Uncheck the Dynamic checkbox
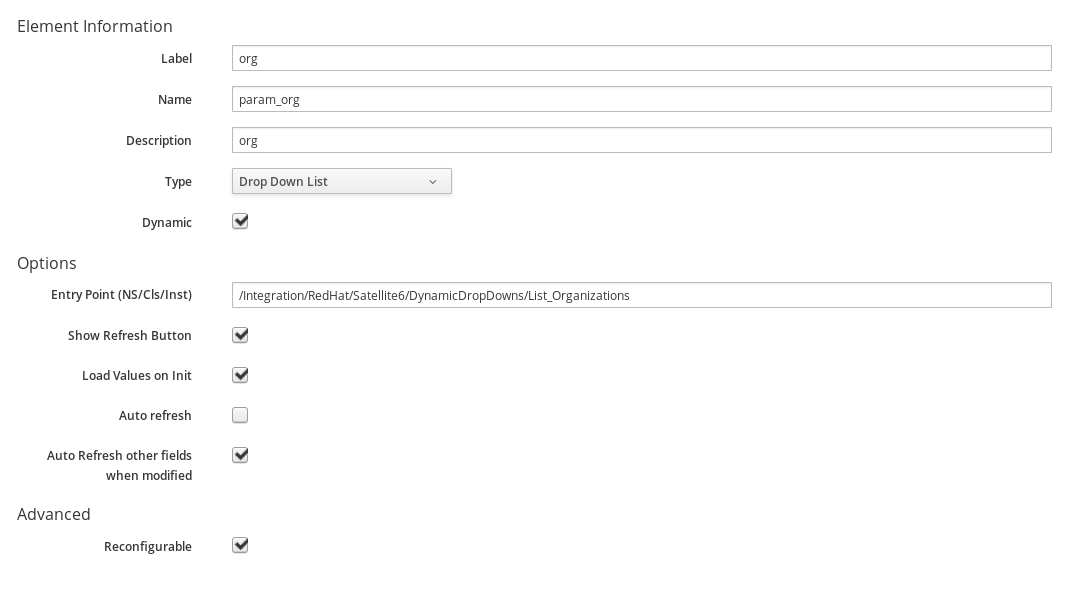 [240, 221]
